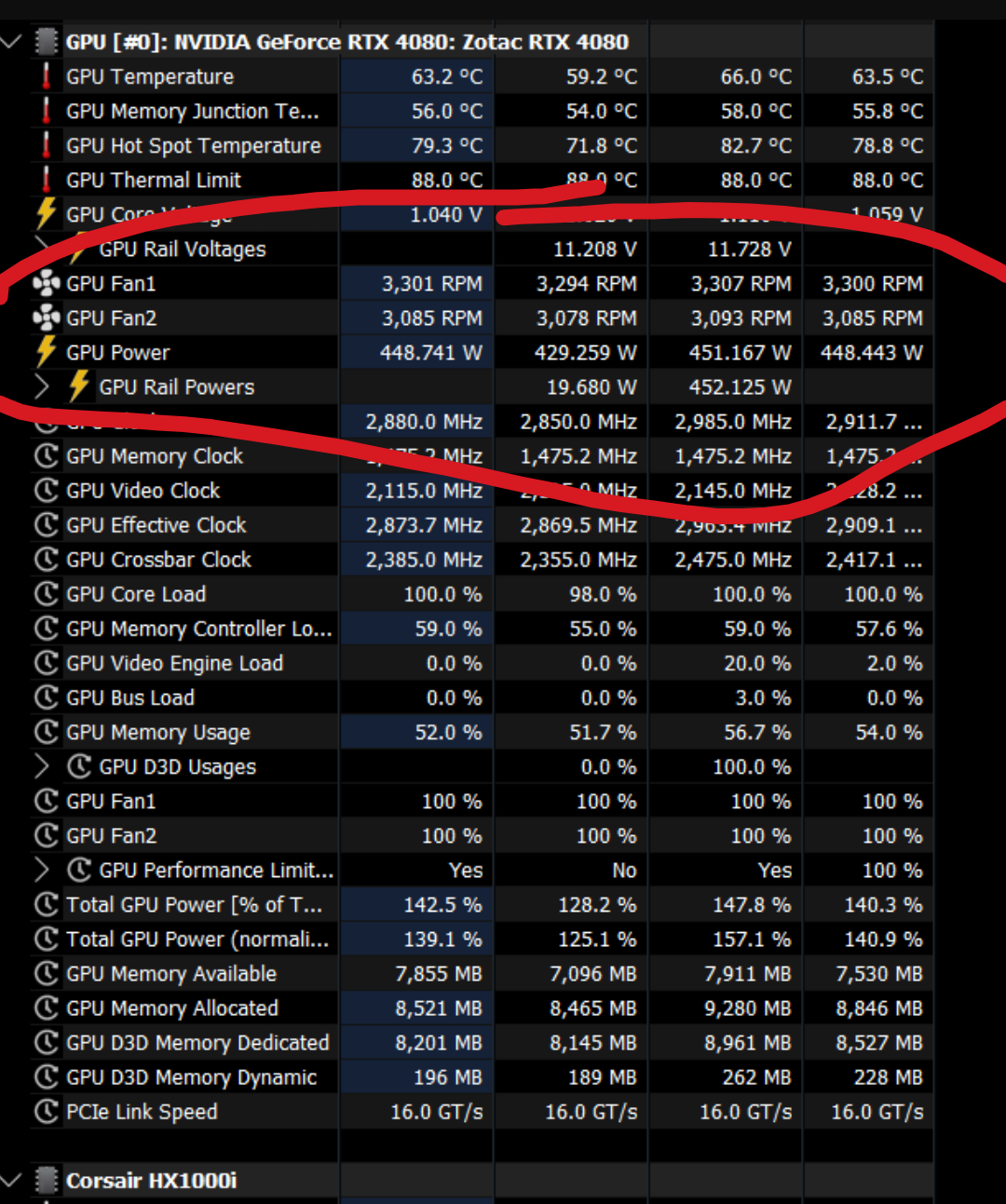Click the 448.741 W GPU Power value
The height and width of the screenshot is (1204, 1006).
click(x=431, y=352)
